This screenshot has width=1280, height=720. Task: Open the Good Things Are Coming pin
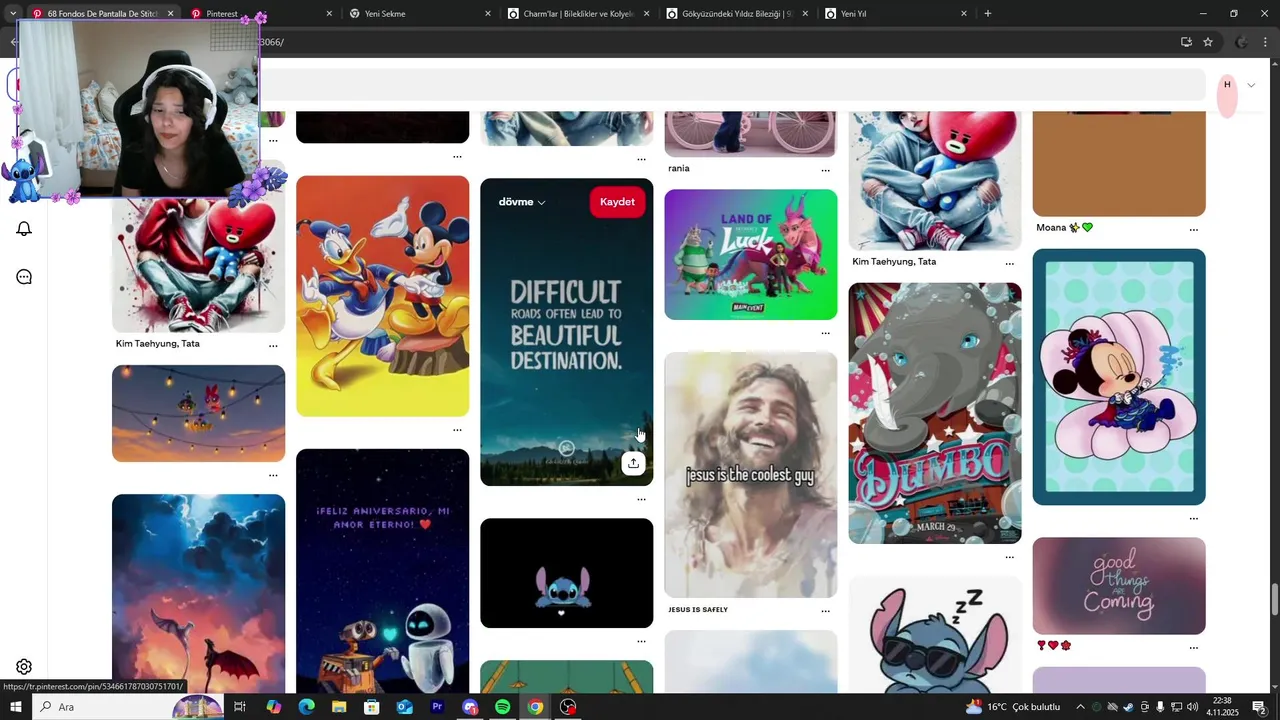tap(1119, 586)
